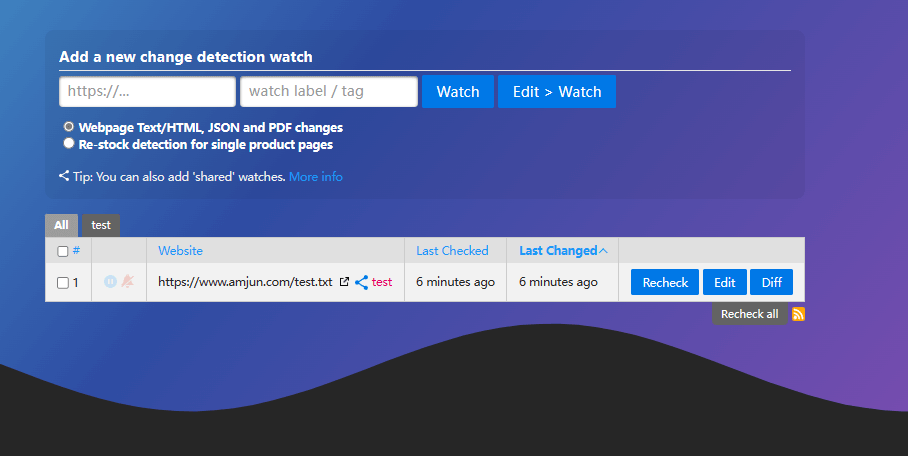Edit the amjun.com watch

point(724,282)
